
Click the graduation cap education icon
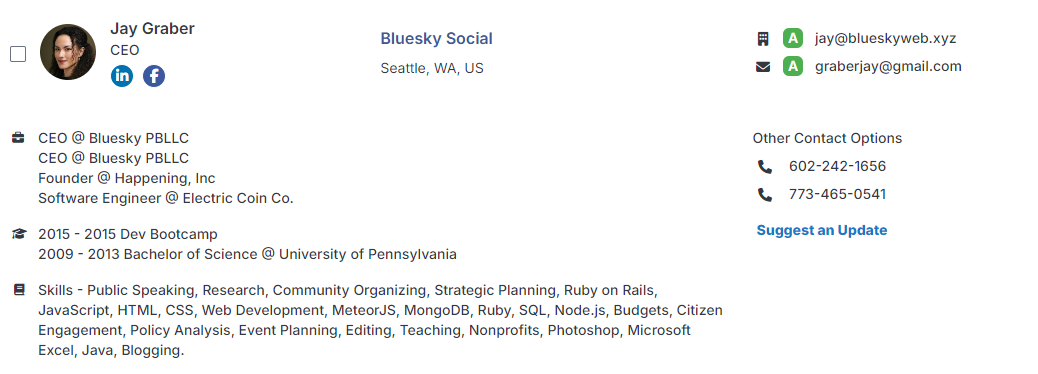coord(19,234)
